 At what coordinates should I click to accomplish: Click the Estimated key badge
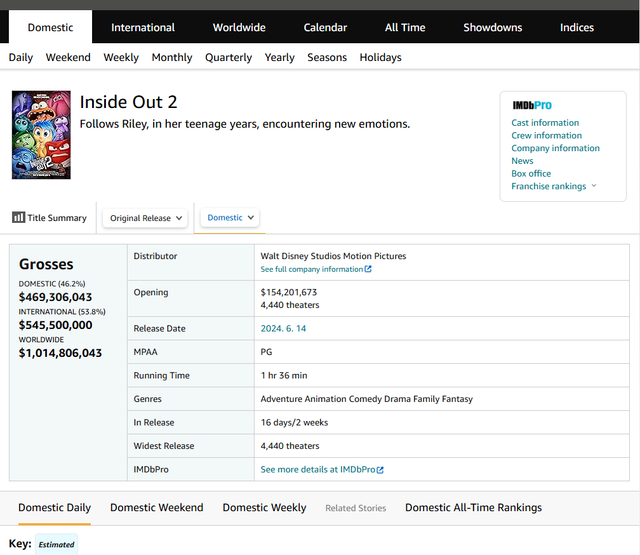(57, 545)
